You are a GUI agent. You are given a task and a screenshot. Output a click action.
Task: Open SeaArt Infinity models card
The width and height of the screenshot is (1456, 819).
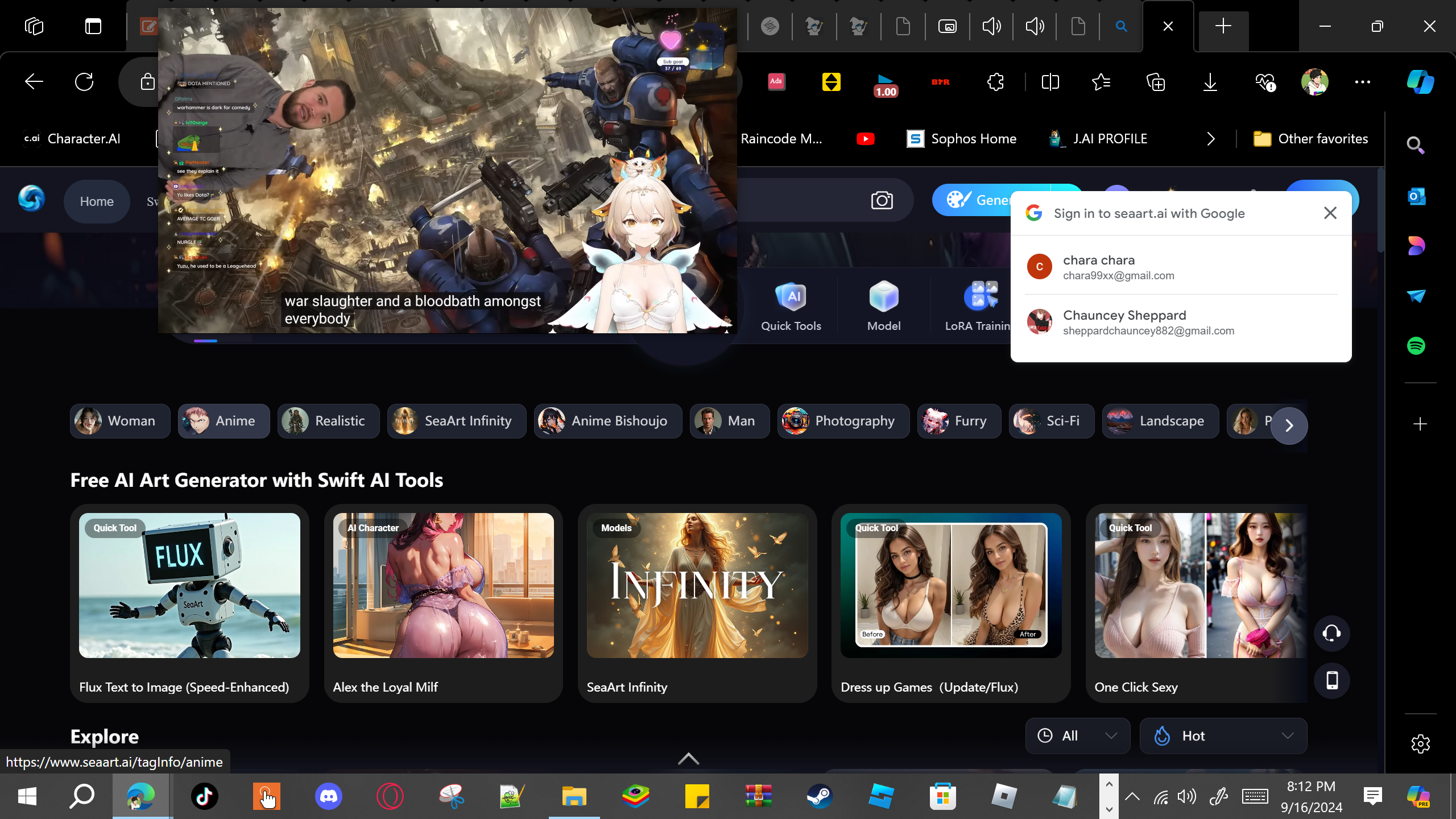[x=697, y=603]
